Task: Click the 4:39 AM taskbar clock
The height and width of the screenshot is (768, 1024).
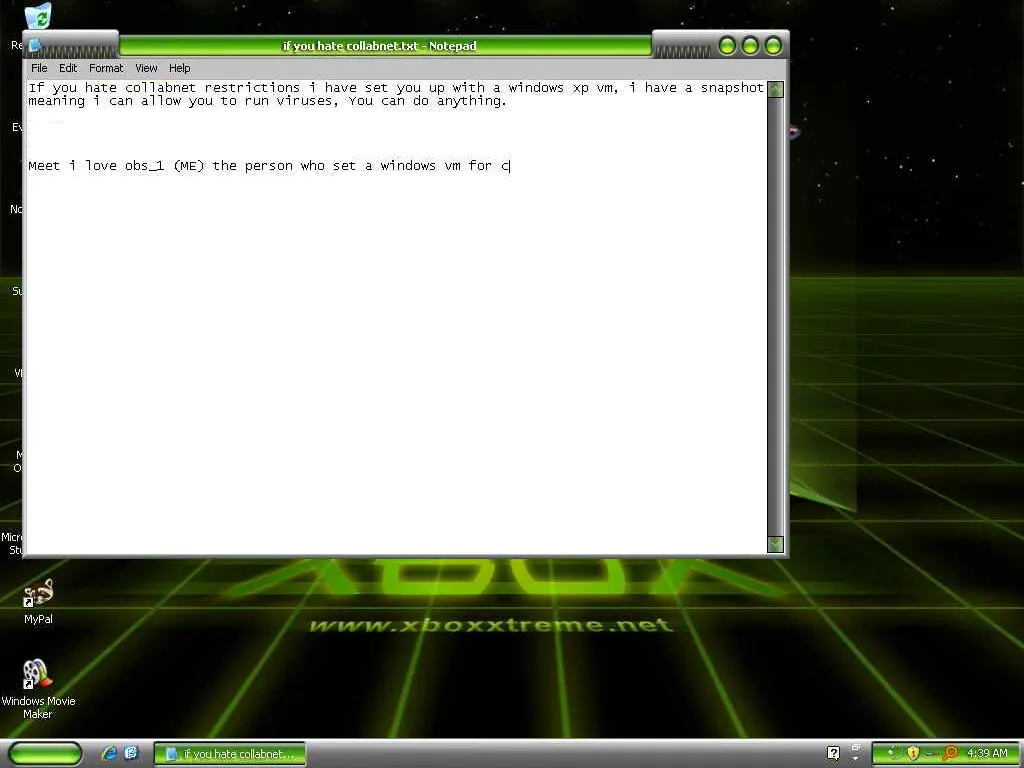Action: tap(987, 753)
